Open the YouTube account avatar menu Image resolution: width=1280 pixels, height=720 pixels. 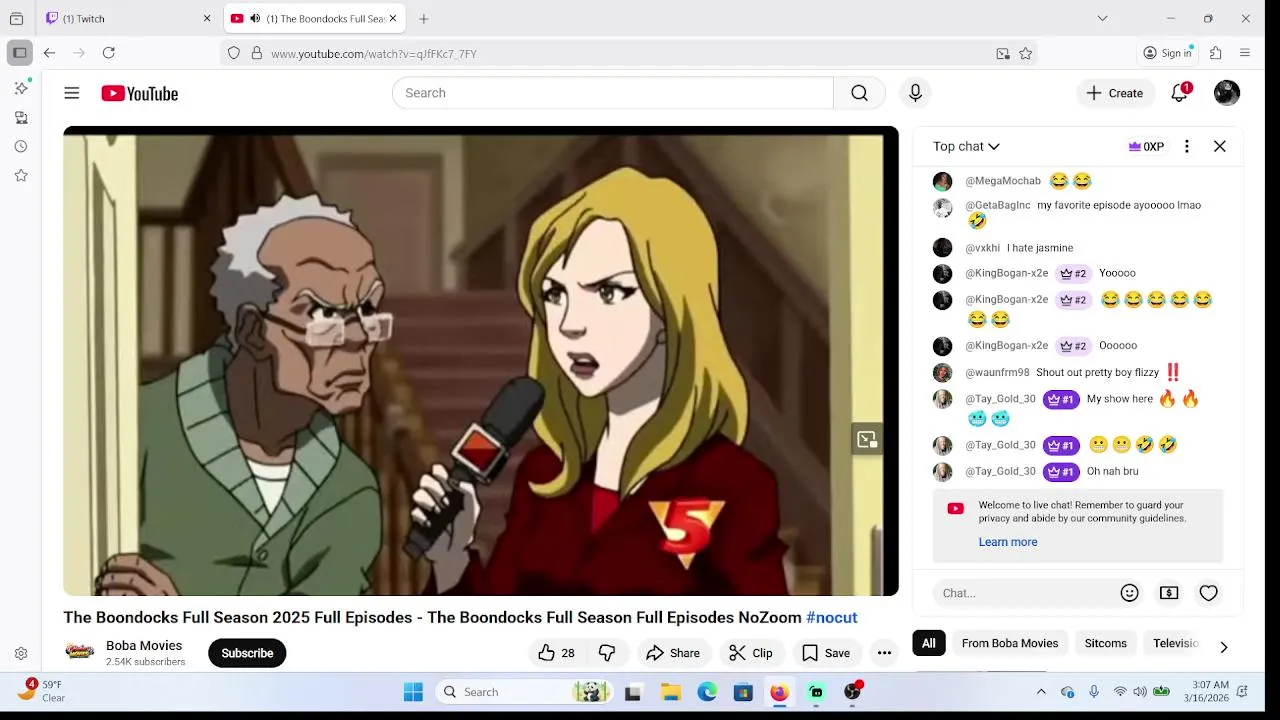coord(1227,93)
